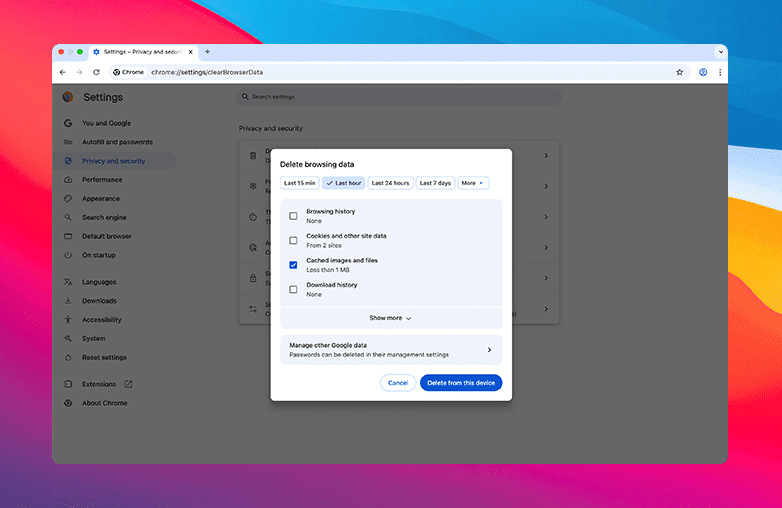782x508 pixels.
Task: Click the address bar URL
Action: click(207, 72)
